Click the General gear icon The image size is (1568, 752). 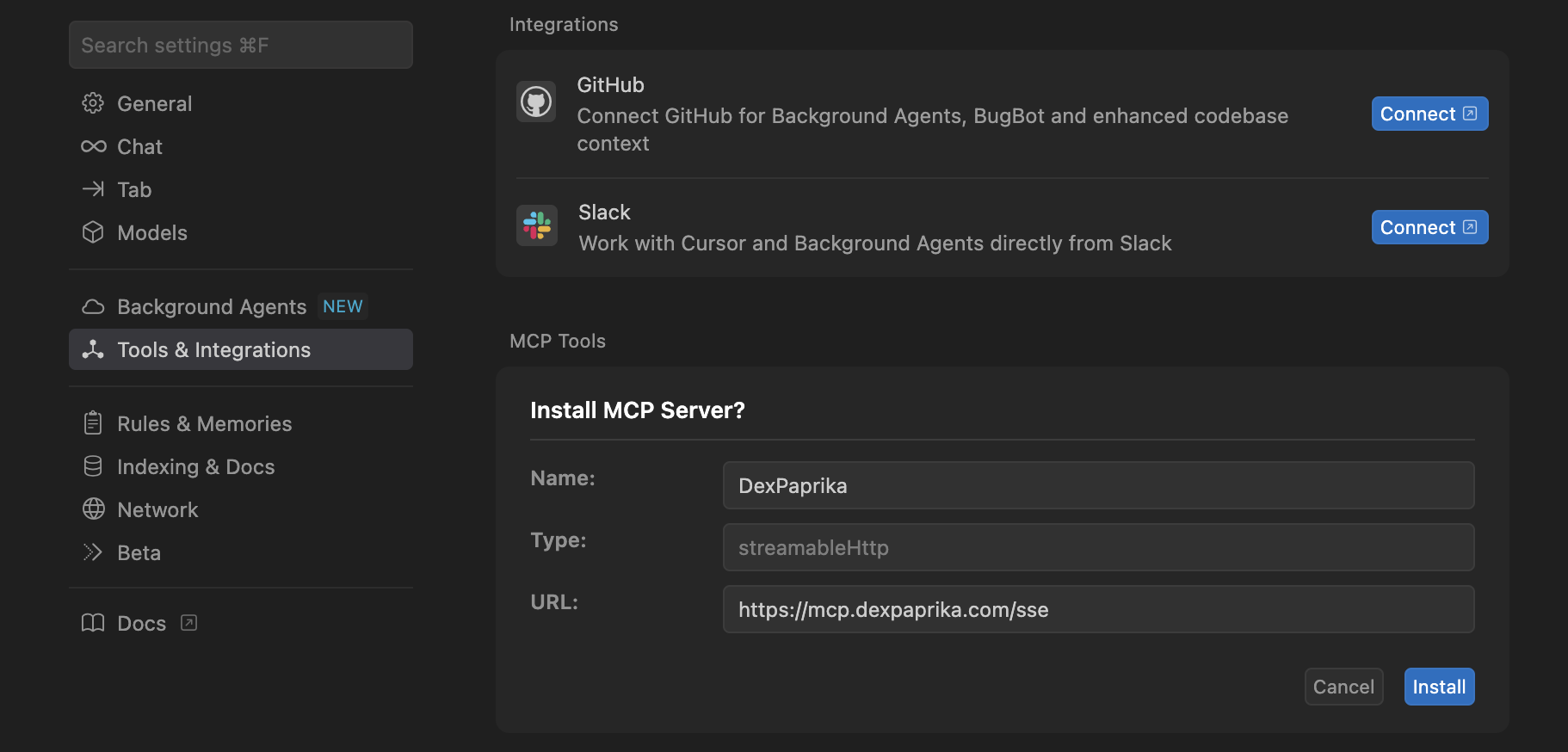tap(93, 103)
